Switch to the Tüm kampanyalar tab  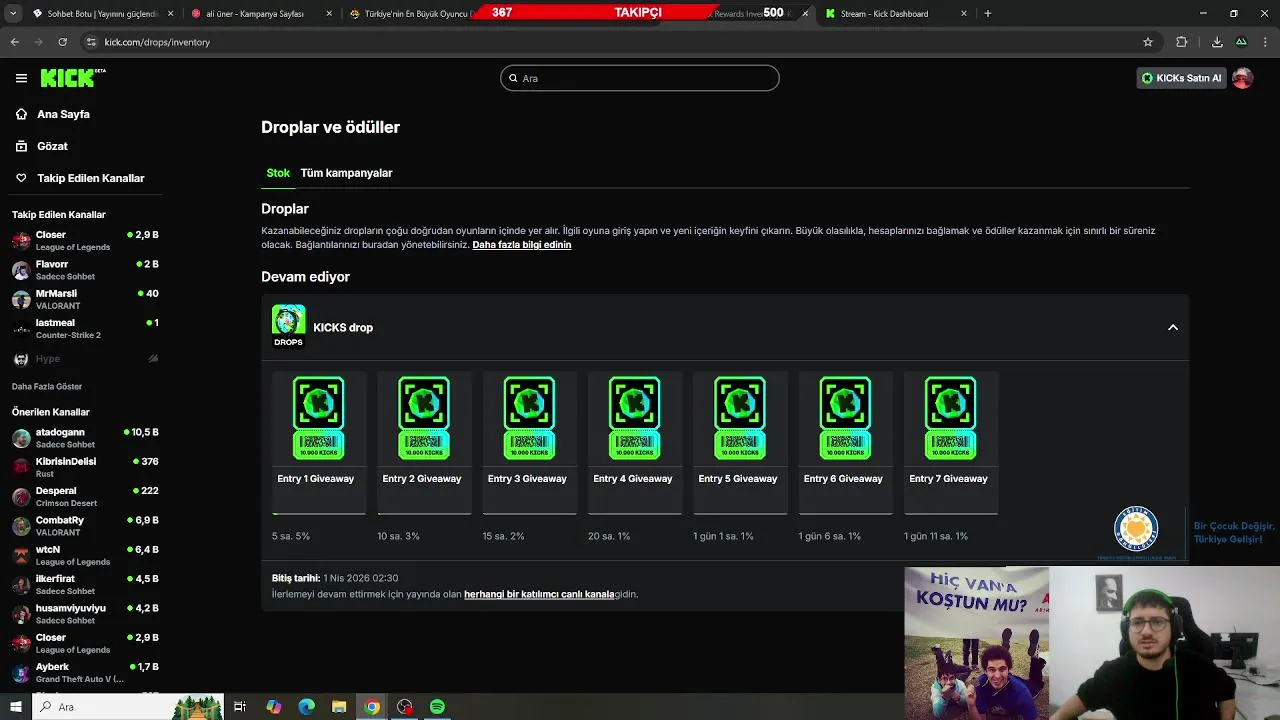(x=346, y=173)
